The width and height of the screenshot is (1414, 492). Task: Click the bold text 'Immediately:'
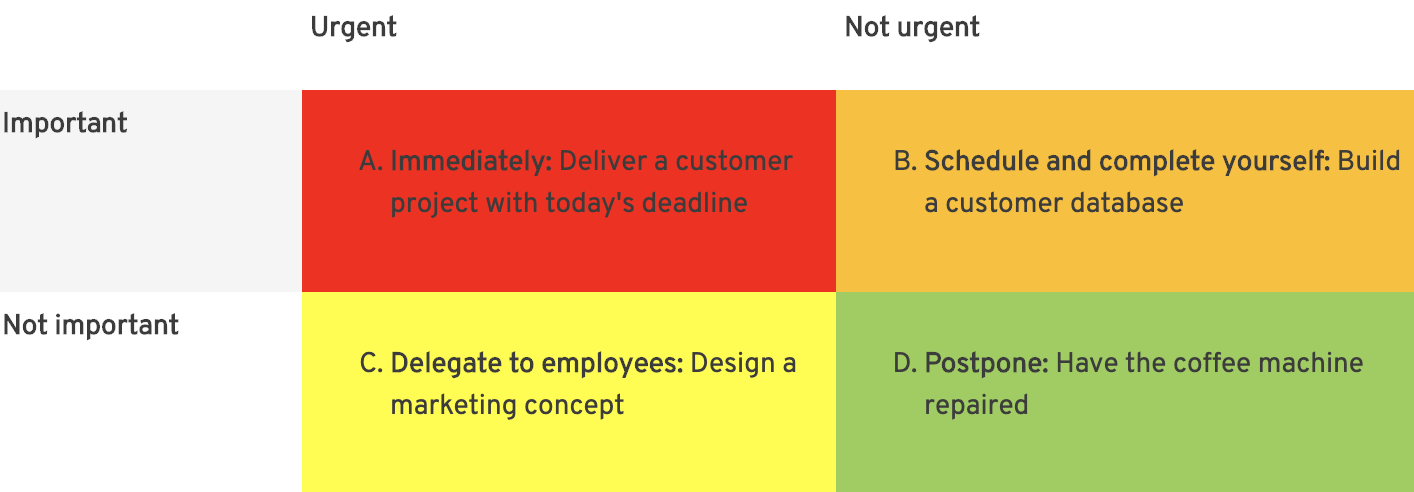(x=471, y=161)
